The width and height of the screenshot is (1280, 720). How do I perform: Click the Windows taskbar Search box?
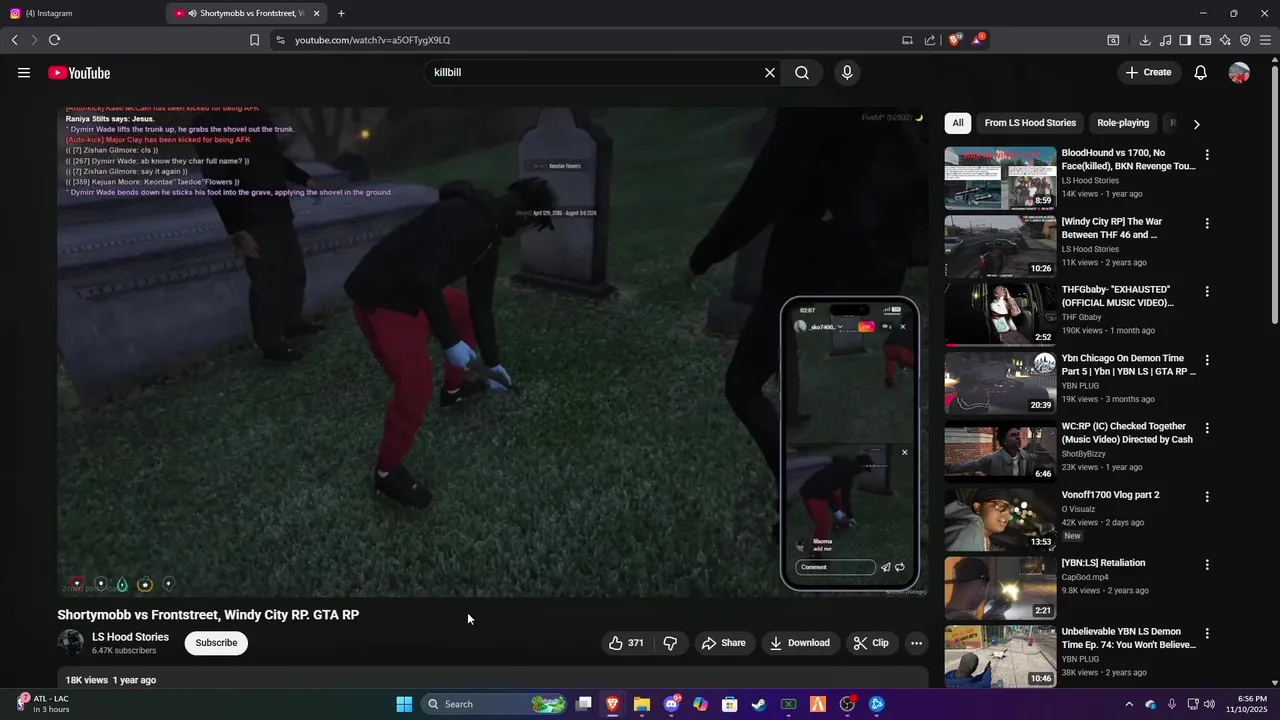point(496,704)
